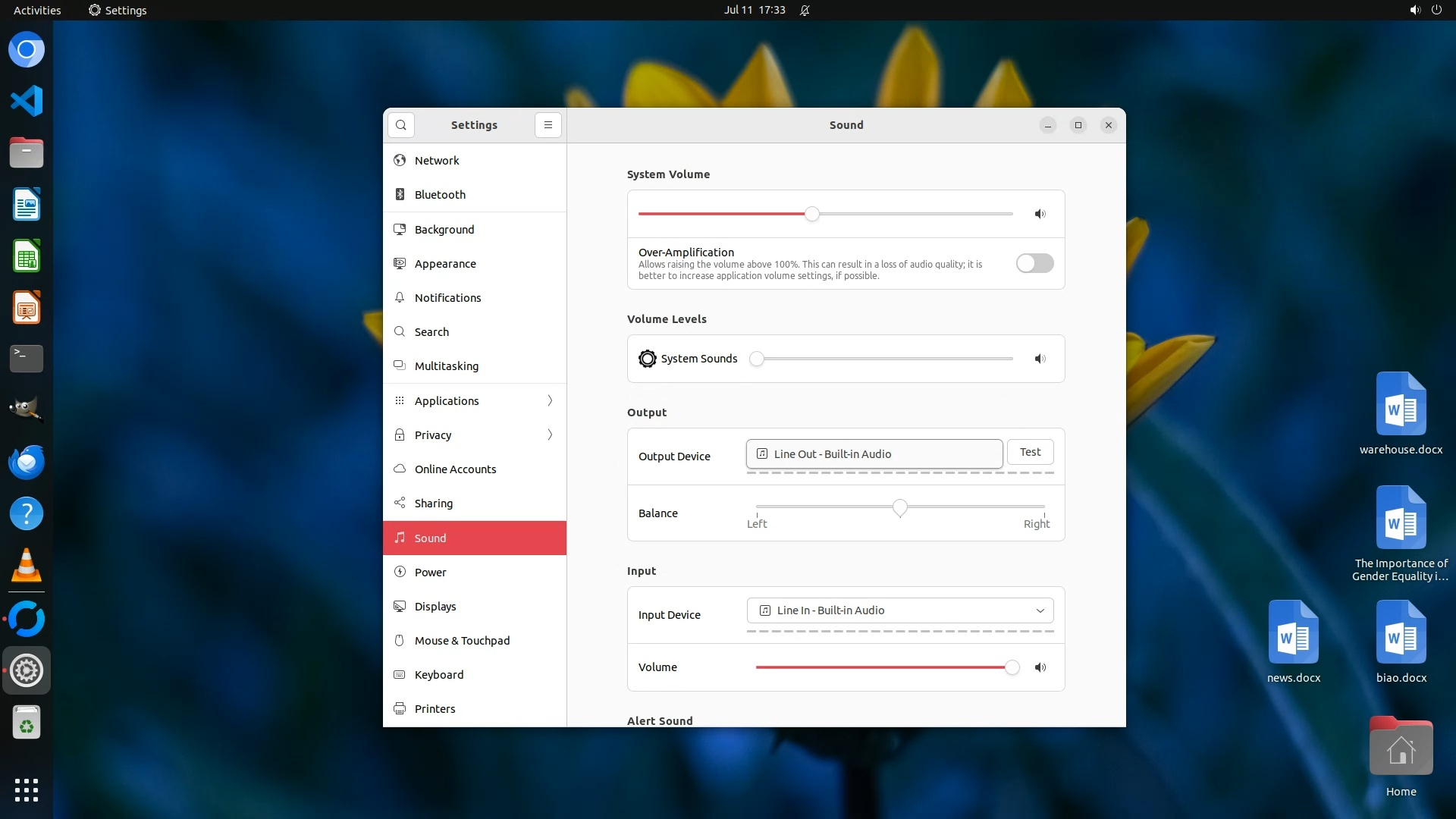The width and height of the screenshot is (1456, 819).
Task: Click the Settings search icon button
Action: [x=401, y=125]
